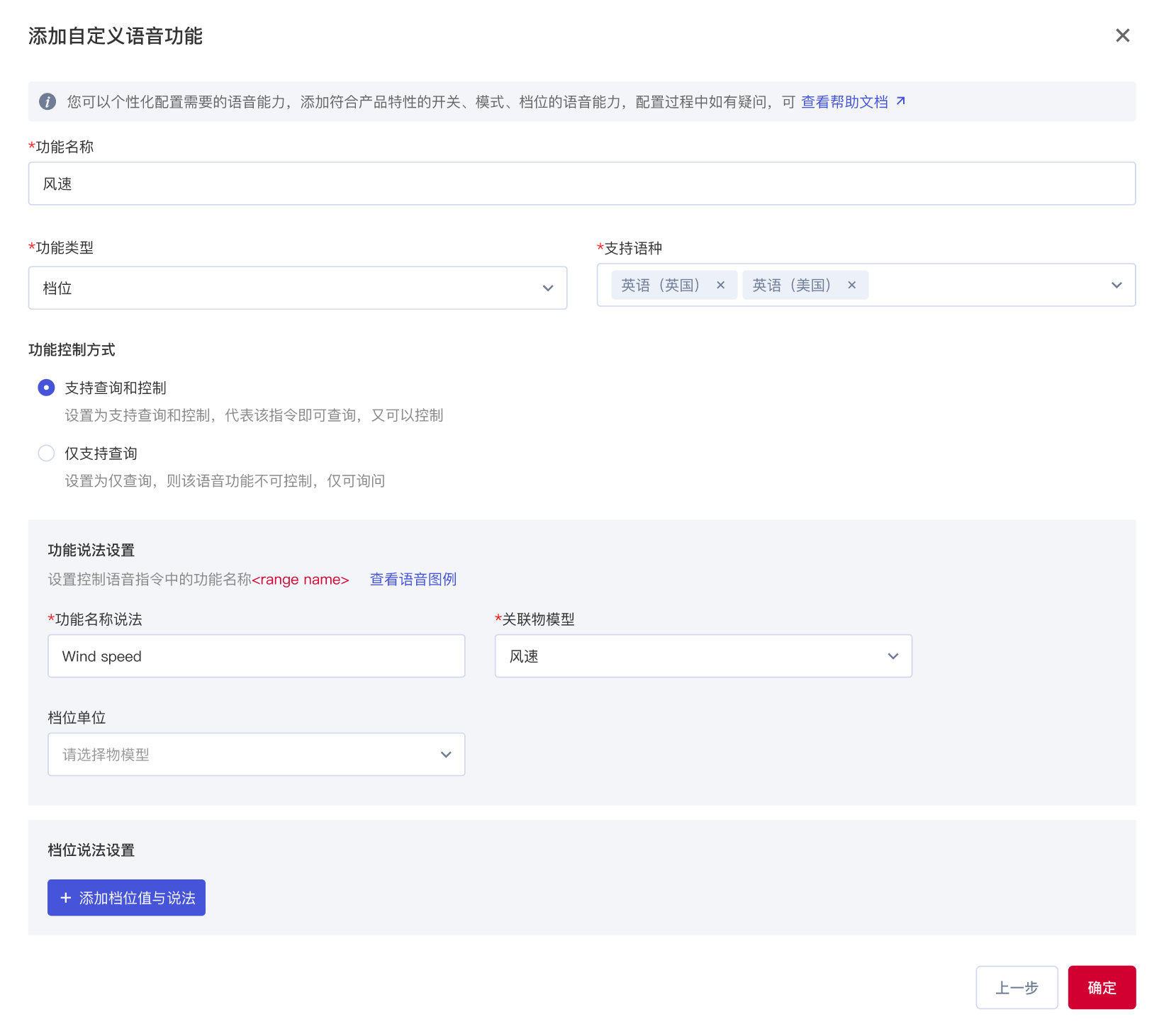This screenshot has height=1036, width=1164.
Task: Go back with the 上一步 button
Action: tap(1016, 987)
